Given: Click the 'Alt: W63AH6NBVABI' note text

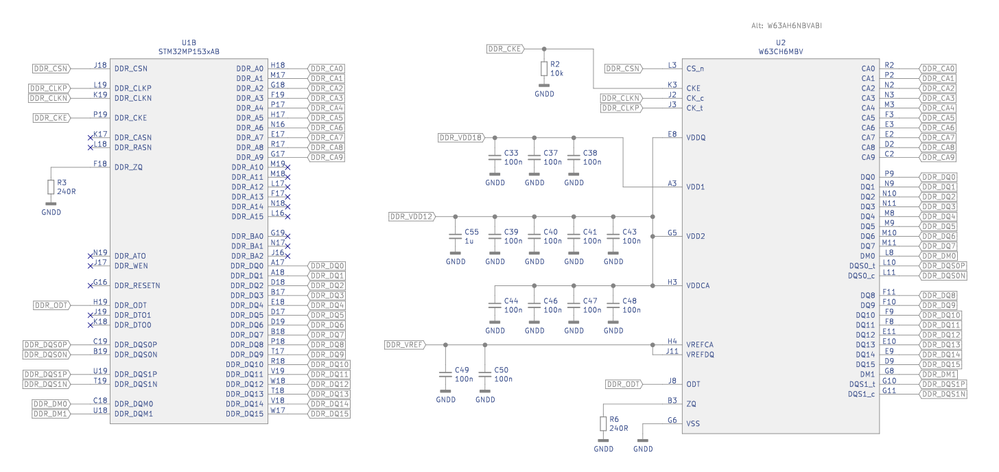Looking at the screenshot, I should coord(789,25).
